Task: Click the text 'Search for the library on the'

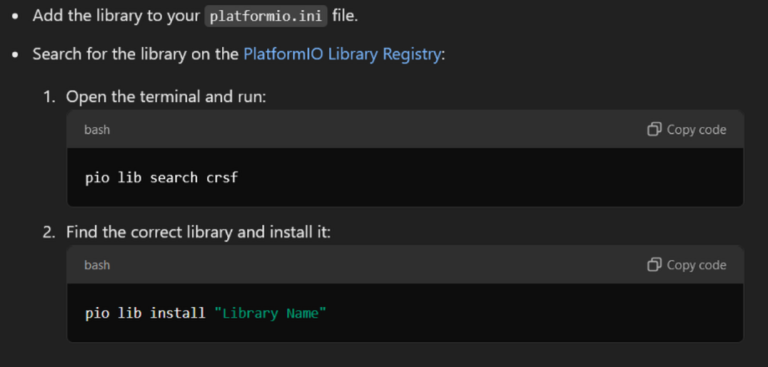Action: click(135, 54)
